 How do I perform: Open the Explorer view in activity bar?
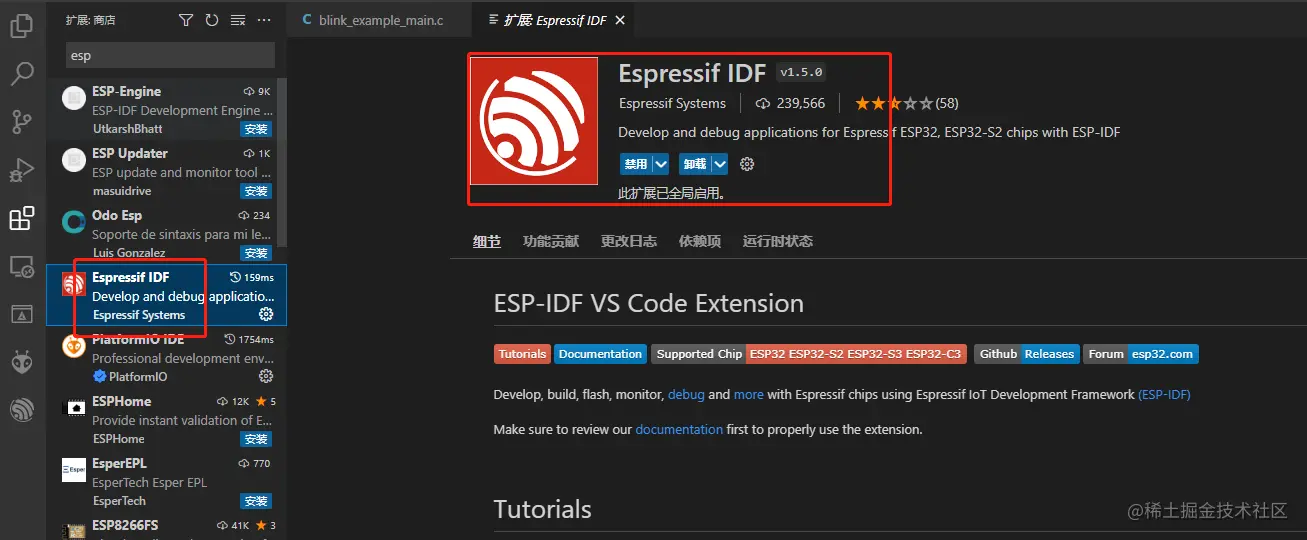pos(21,26)
